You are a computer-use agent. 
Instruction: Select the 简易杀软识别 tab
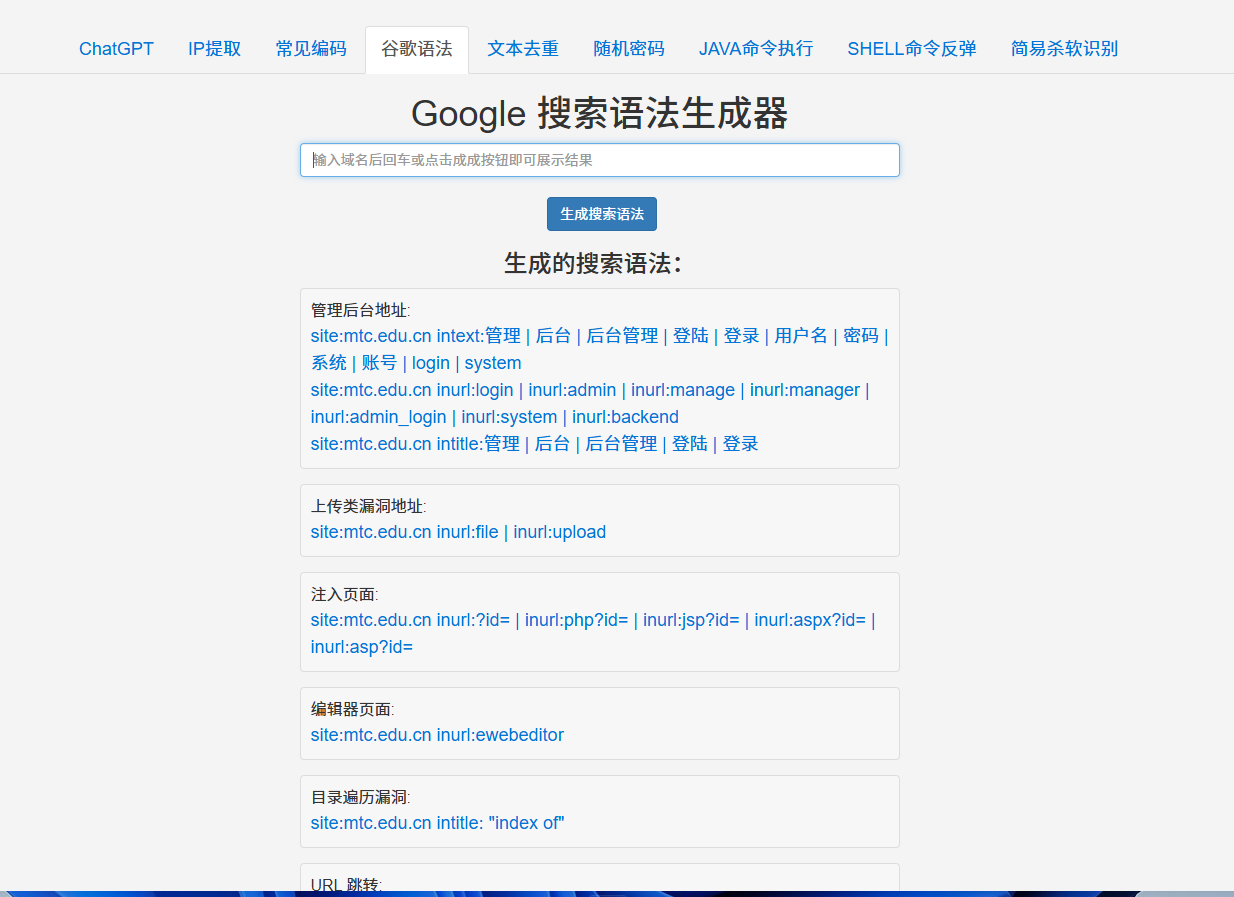(1064, 49)
